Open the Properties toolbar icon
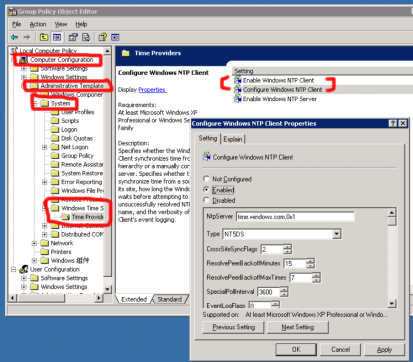This screenshot has width=413, height=362. click(73, 37)
